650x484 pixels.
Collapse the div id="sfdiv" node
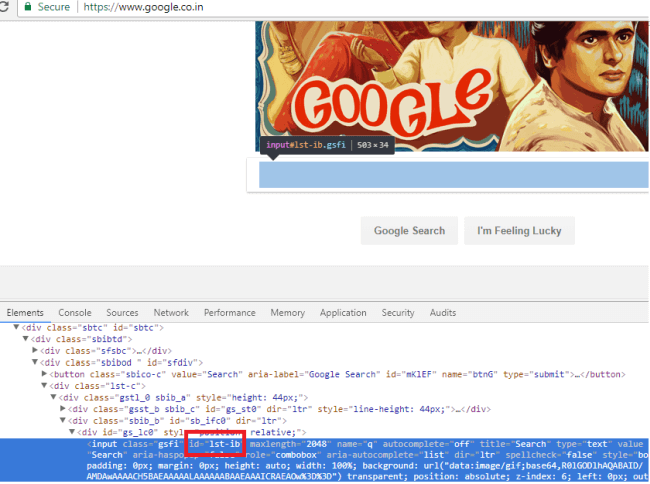tap(35, 362)
